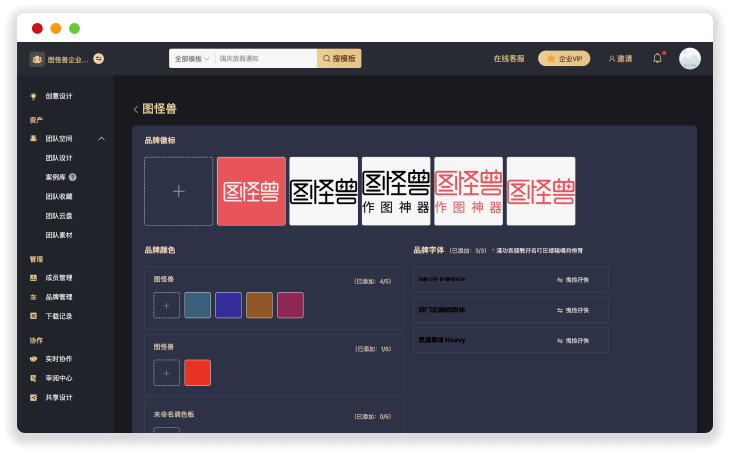Open the 全部模板 category dropdown

coord(192,59)
